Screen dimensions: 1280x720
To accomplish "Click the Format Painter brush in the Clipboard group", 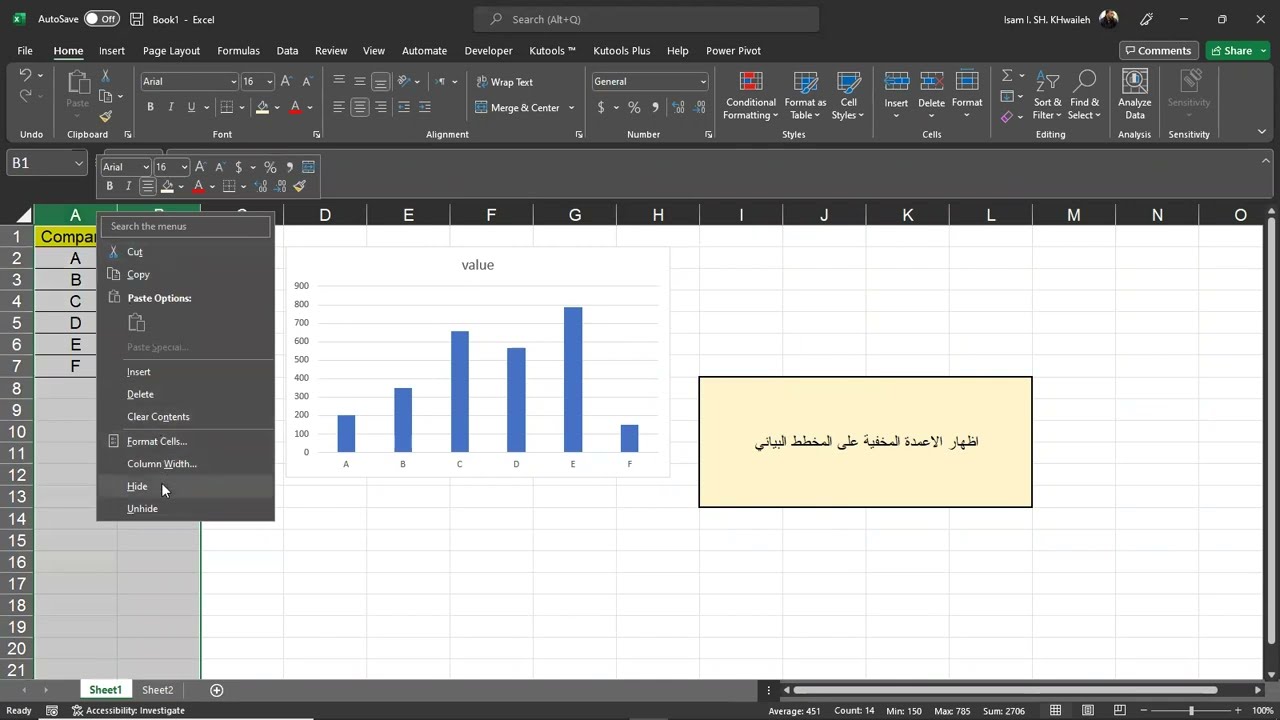I will coord(105,116).
